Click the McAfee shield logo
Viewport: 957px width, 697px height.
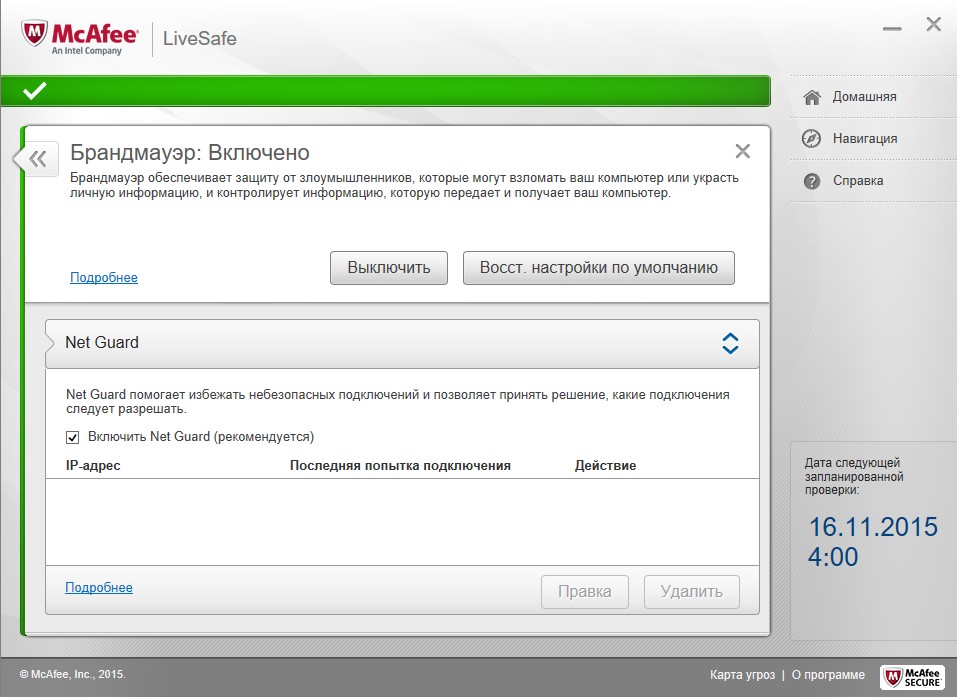point(34,33)
